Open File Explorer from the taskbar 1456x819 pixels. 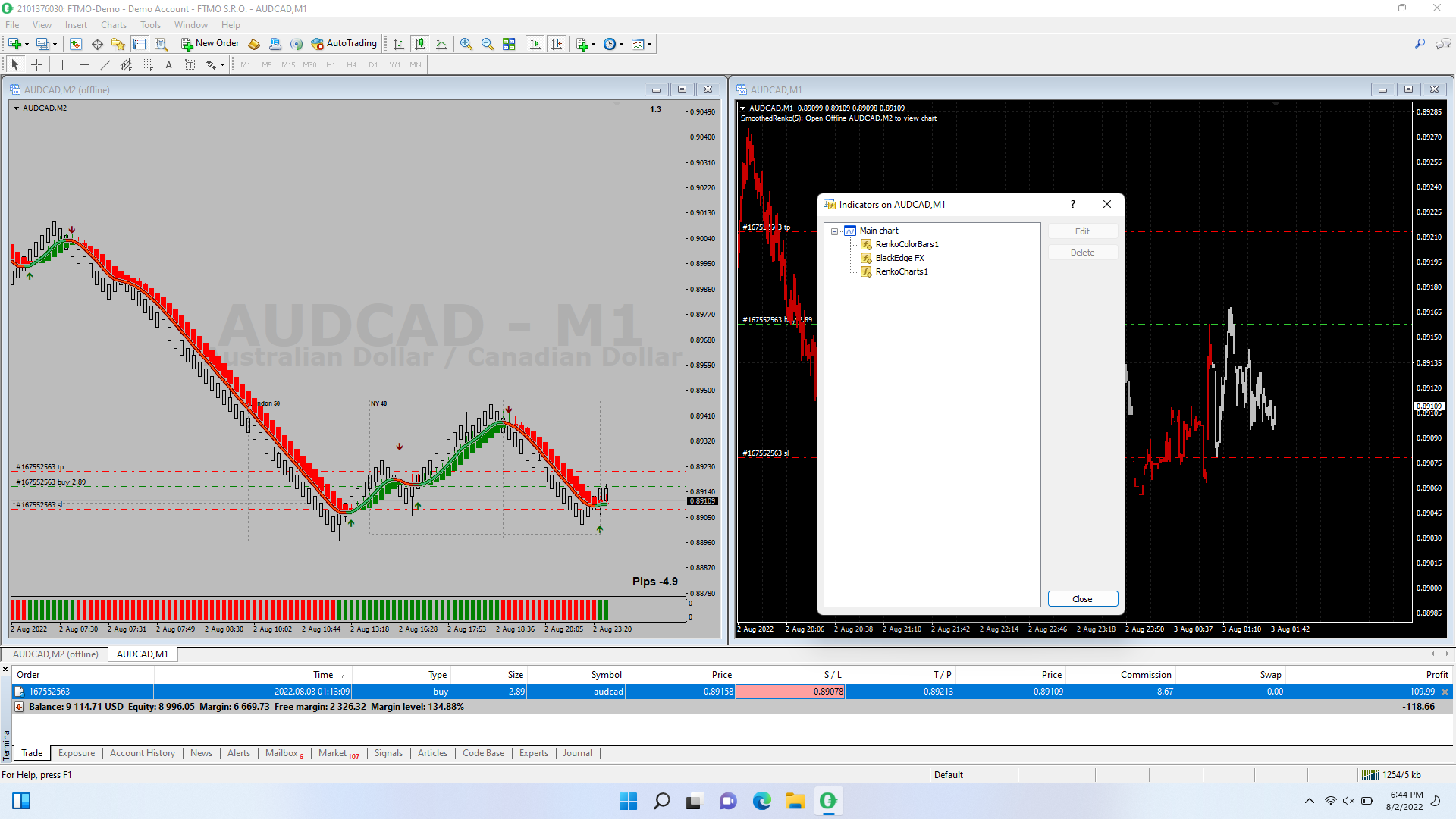[x=795, y=801]
